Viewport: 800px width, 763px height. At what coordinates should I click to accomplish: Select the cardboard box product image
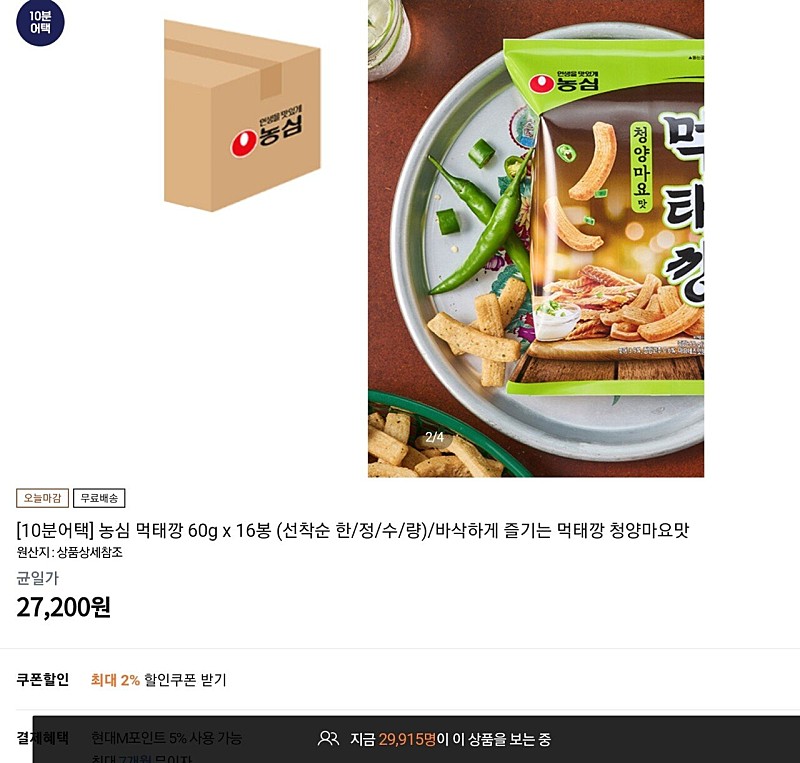tap(242, 116)
